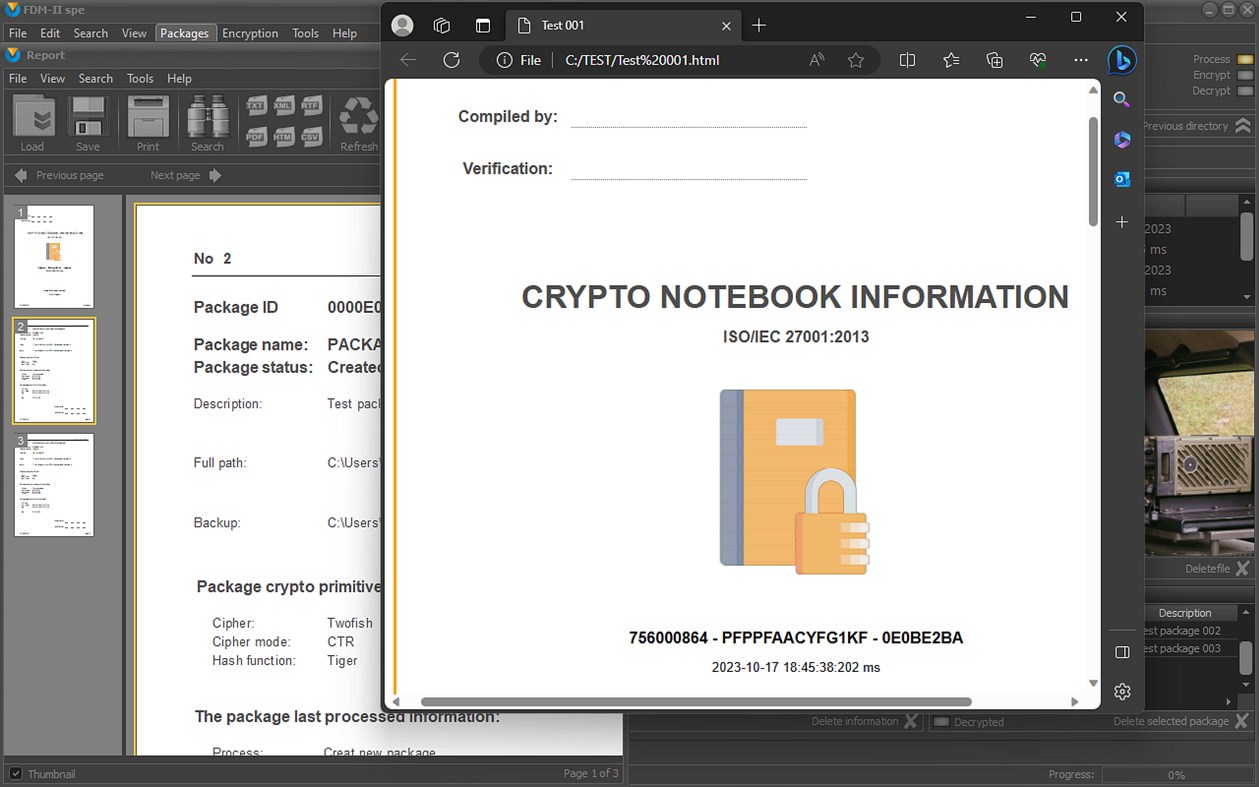This screenshot has height=787, width=1259.
Task: Export report as TXT
Action: 256,106
